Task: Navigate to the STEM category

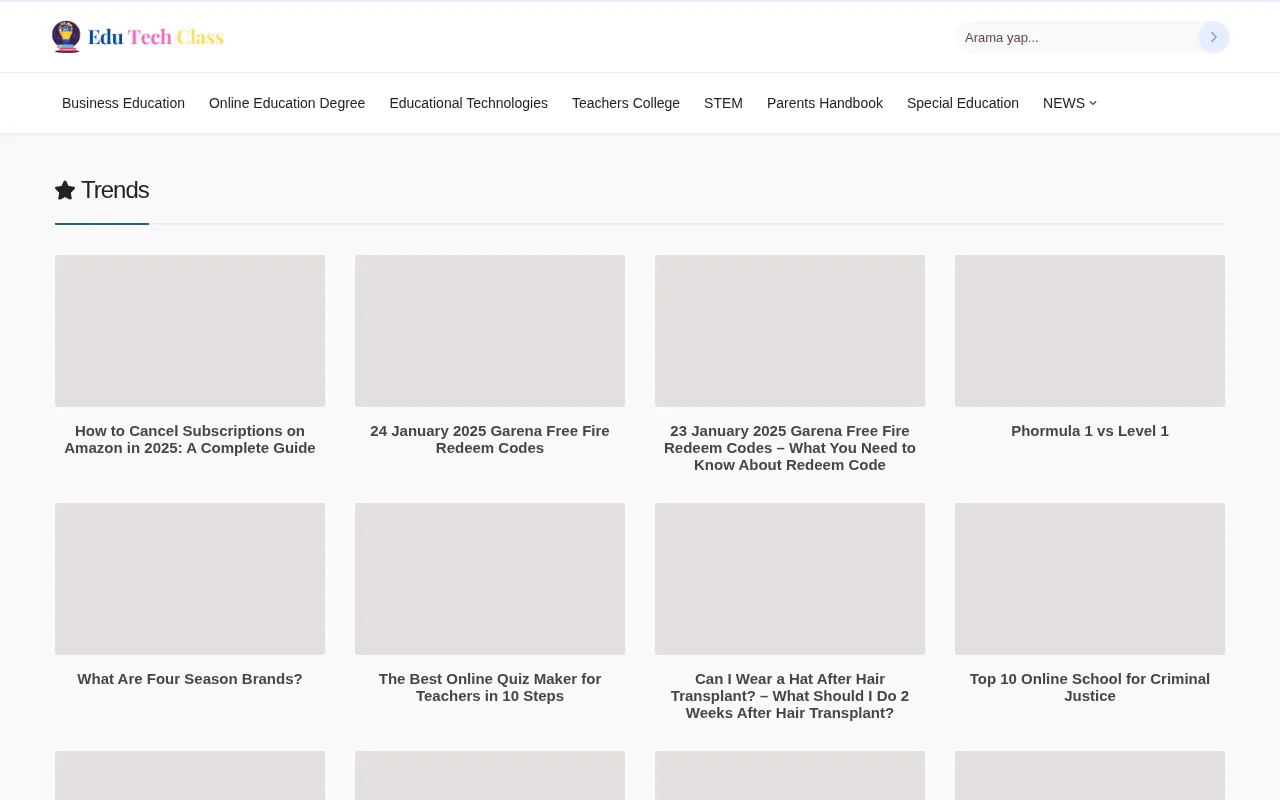Action: [723, 103]
